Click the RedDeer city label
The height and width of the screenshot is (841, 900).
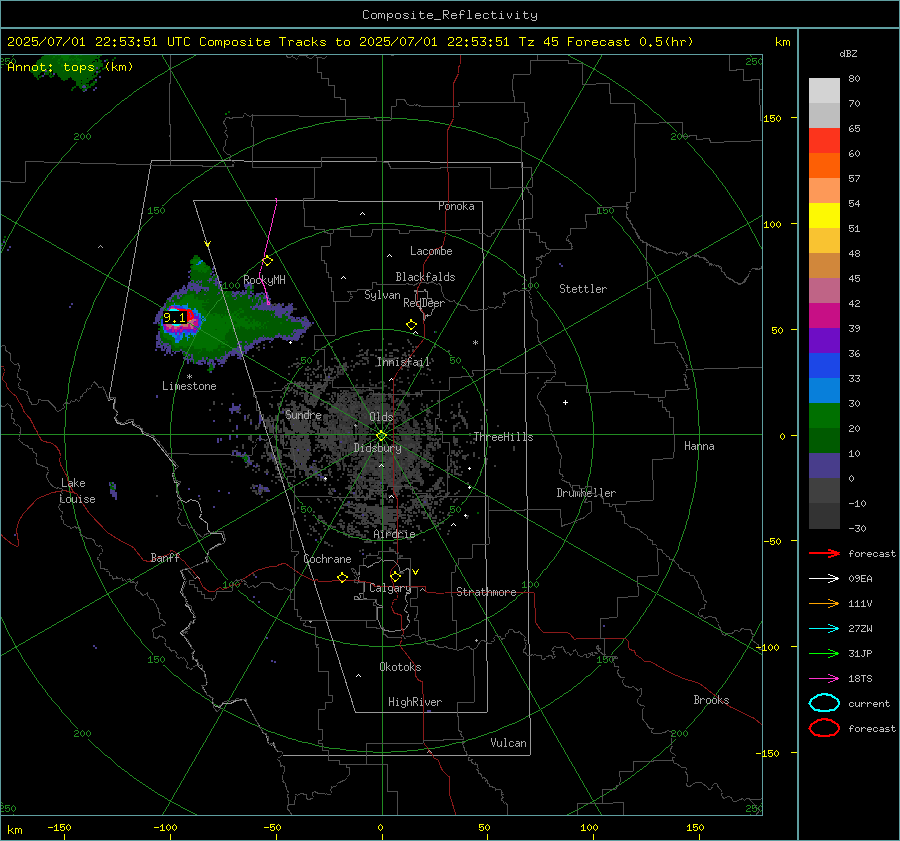(x=424, y=303)
